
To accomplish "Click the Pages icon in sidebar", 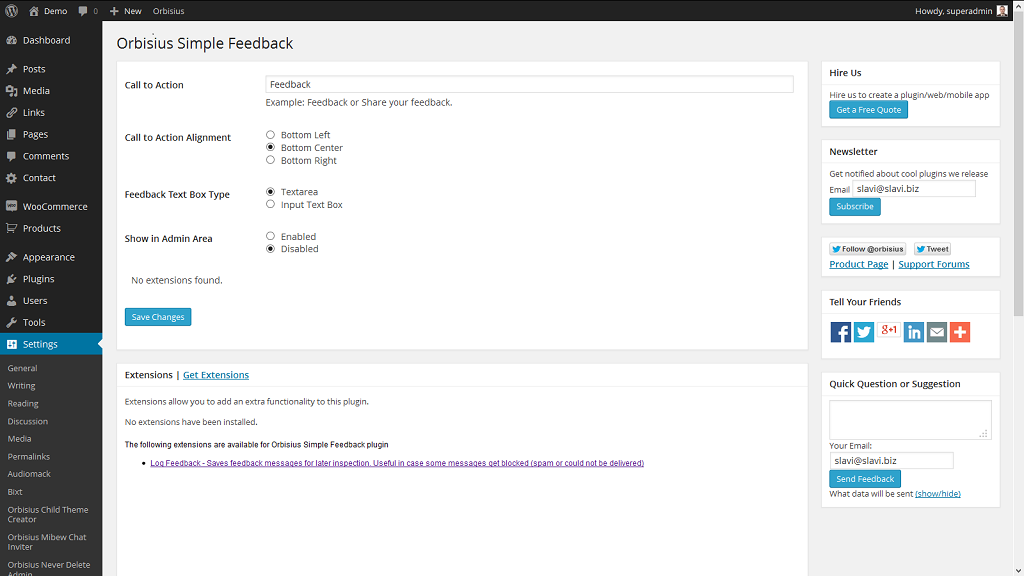I will tap(11, 134).
